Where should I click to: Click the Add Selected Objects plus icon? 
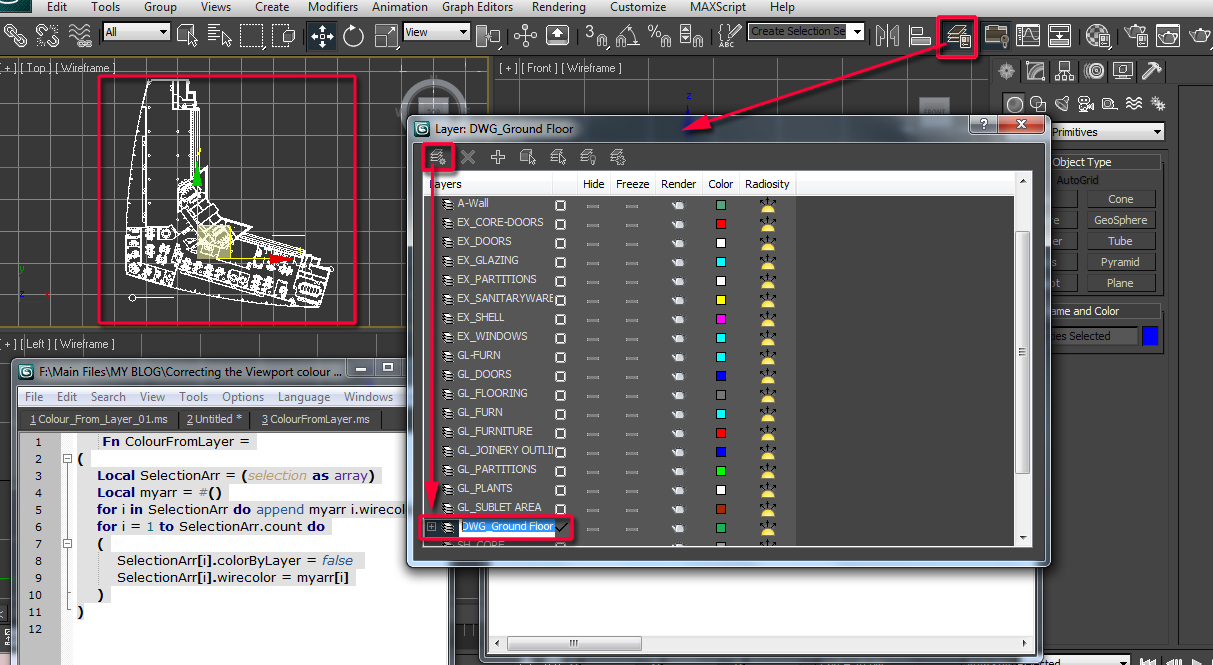497,157
